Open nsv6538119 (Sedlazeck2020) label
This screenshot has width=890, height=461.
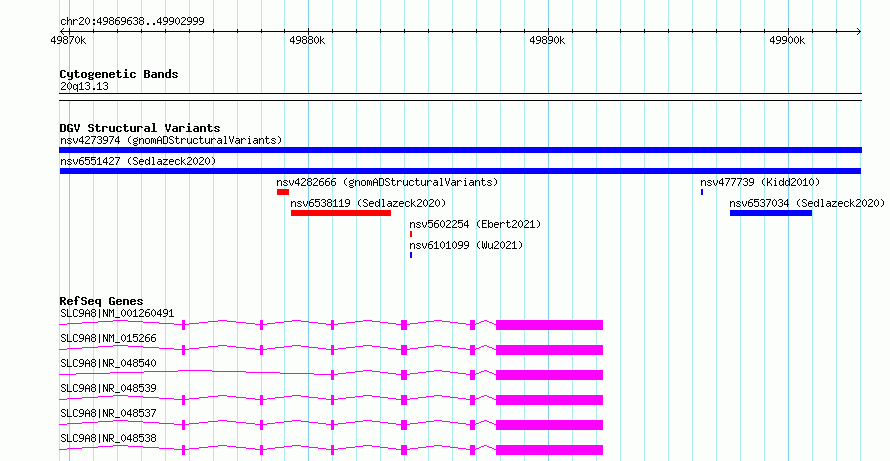click(368, 203)
